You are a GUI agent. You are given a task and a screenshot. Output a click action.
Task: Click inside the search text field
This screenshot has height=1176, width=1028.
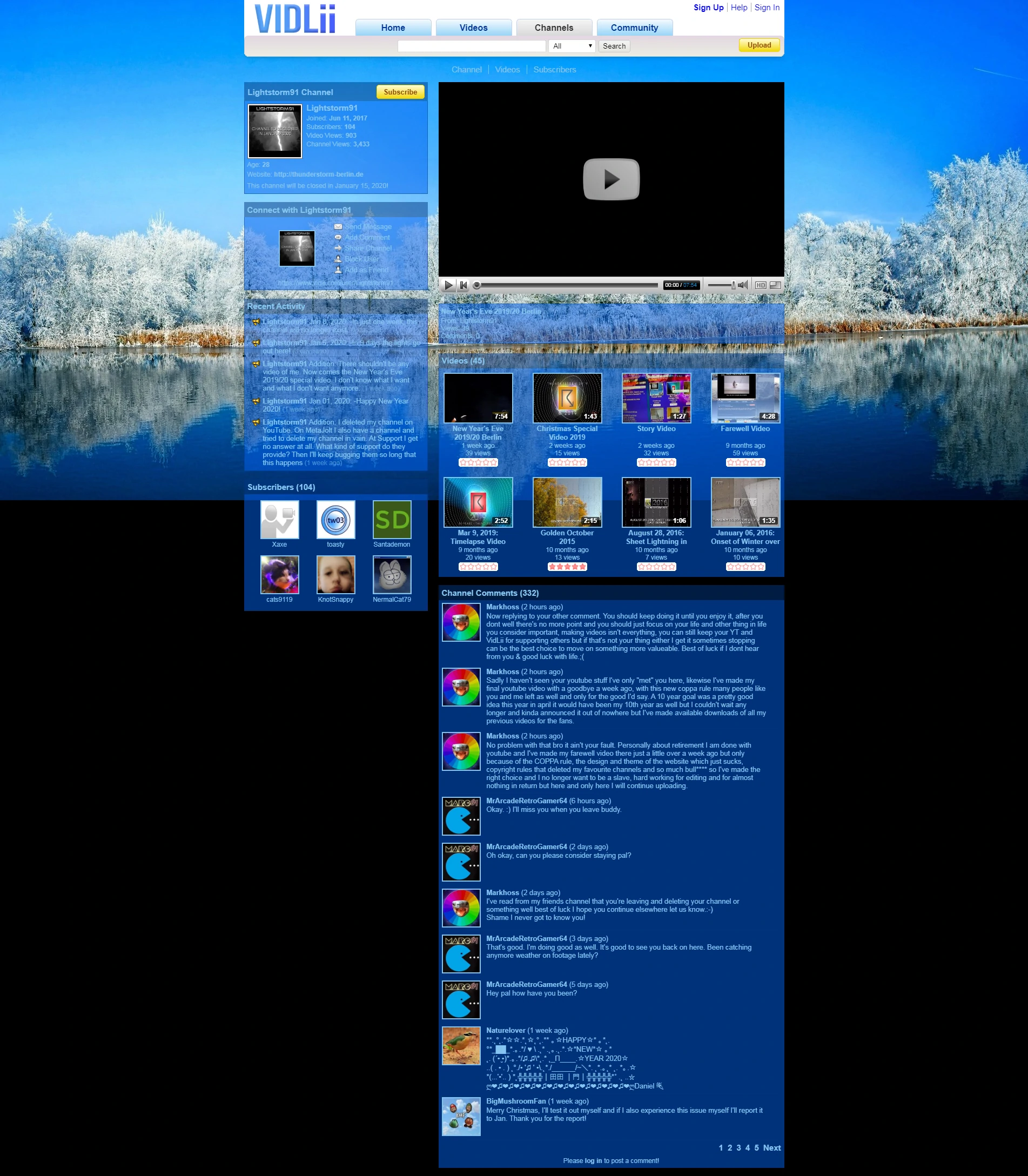click(471, 46)
